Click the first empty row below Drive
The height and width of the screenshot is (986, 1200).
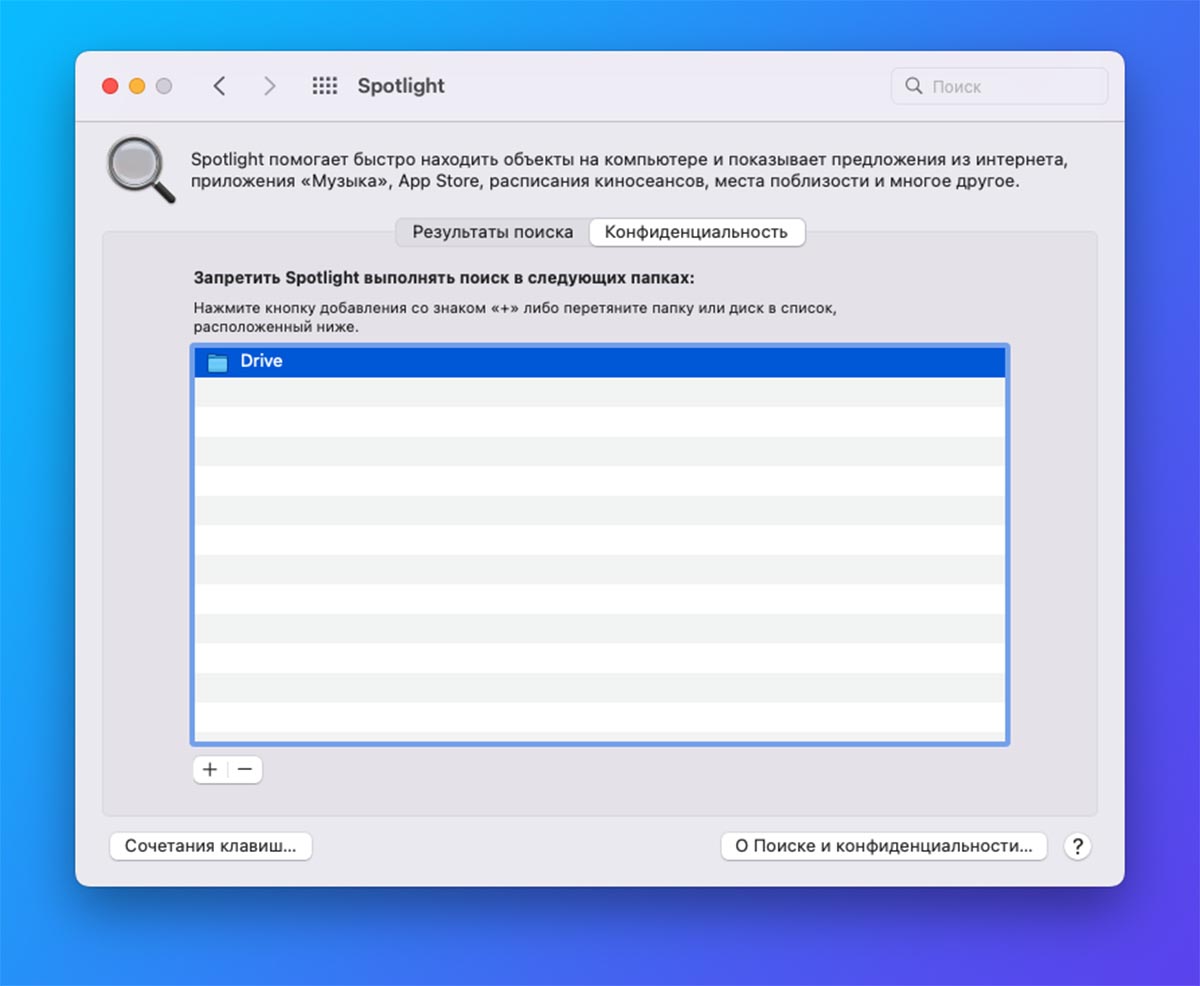coord(598,392)
